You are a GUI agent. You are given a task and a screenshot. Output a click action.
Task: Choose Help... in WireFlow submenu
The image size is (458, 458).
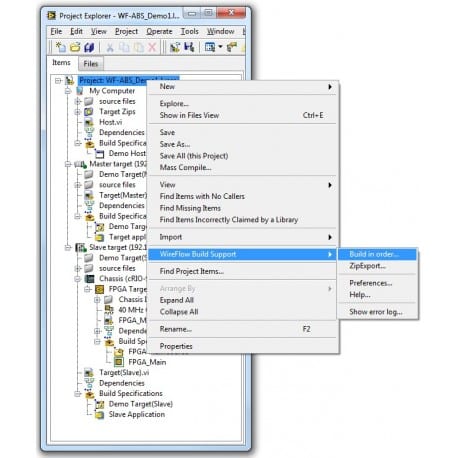click(377, 295)
